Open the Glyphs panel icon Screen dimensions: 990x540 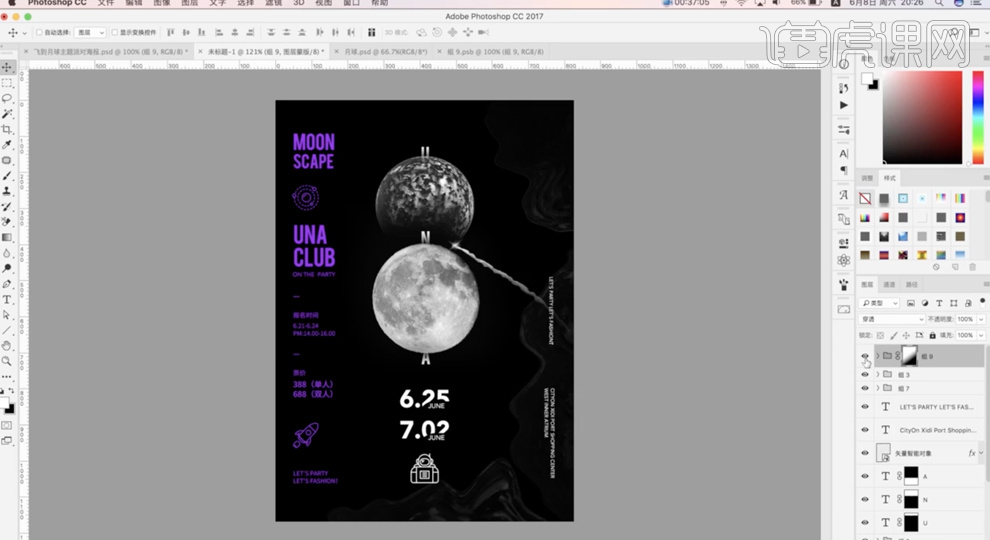point(844,195)
